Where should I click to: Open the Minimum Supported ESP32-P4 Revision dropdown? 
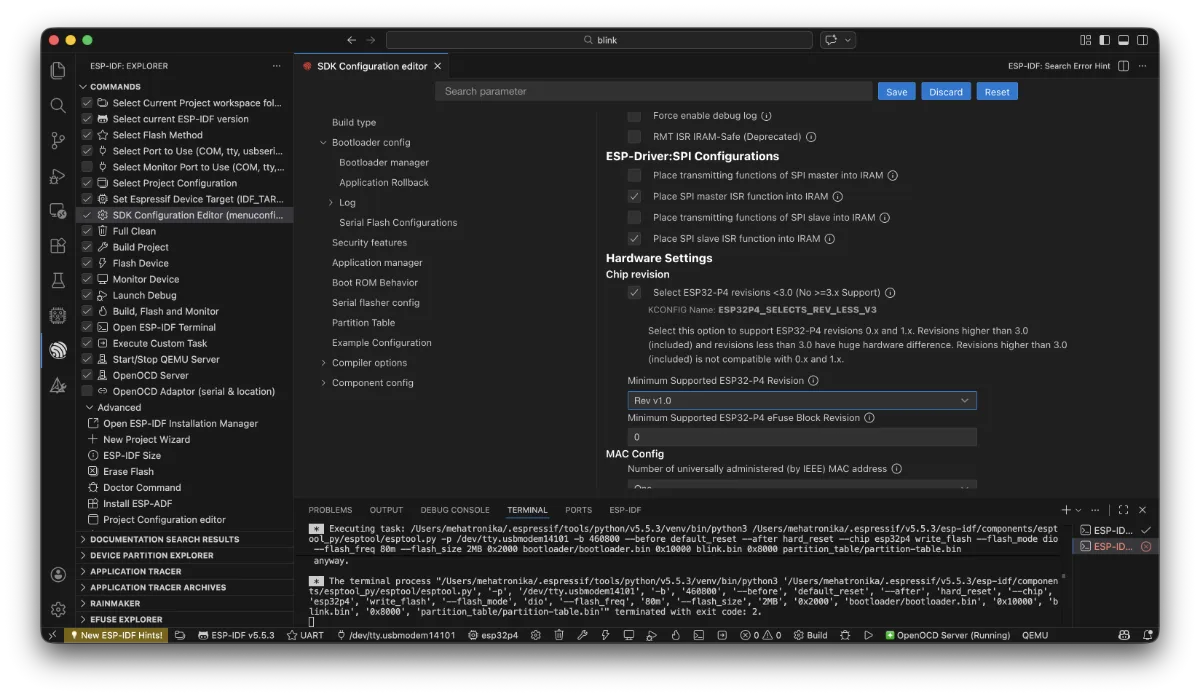pos(801,401)
